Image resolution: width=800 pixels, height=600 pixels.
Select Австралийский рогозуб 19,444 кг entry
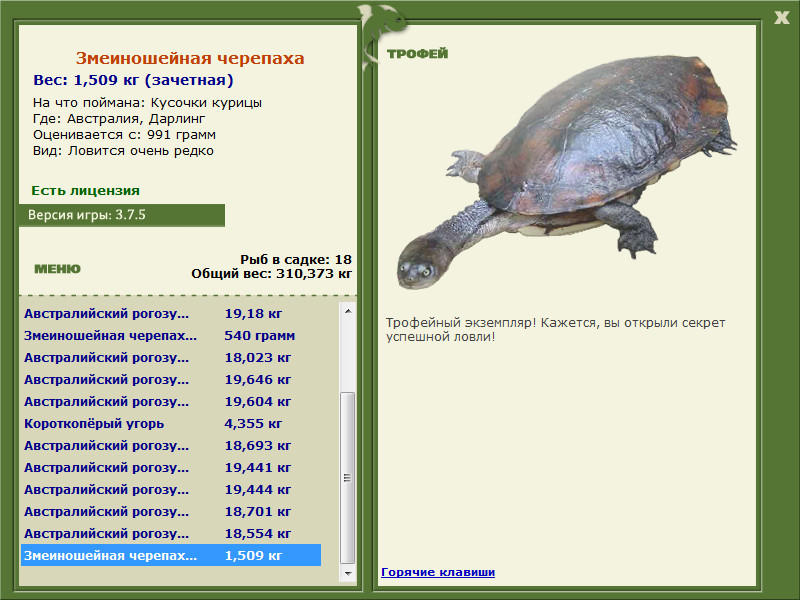[x=171, y=489]
